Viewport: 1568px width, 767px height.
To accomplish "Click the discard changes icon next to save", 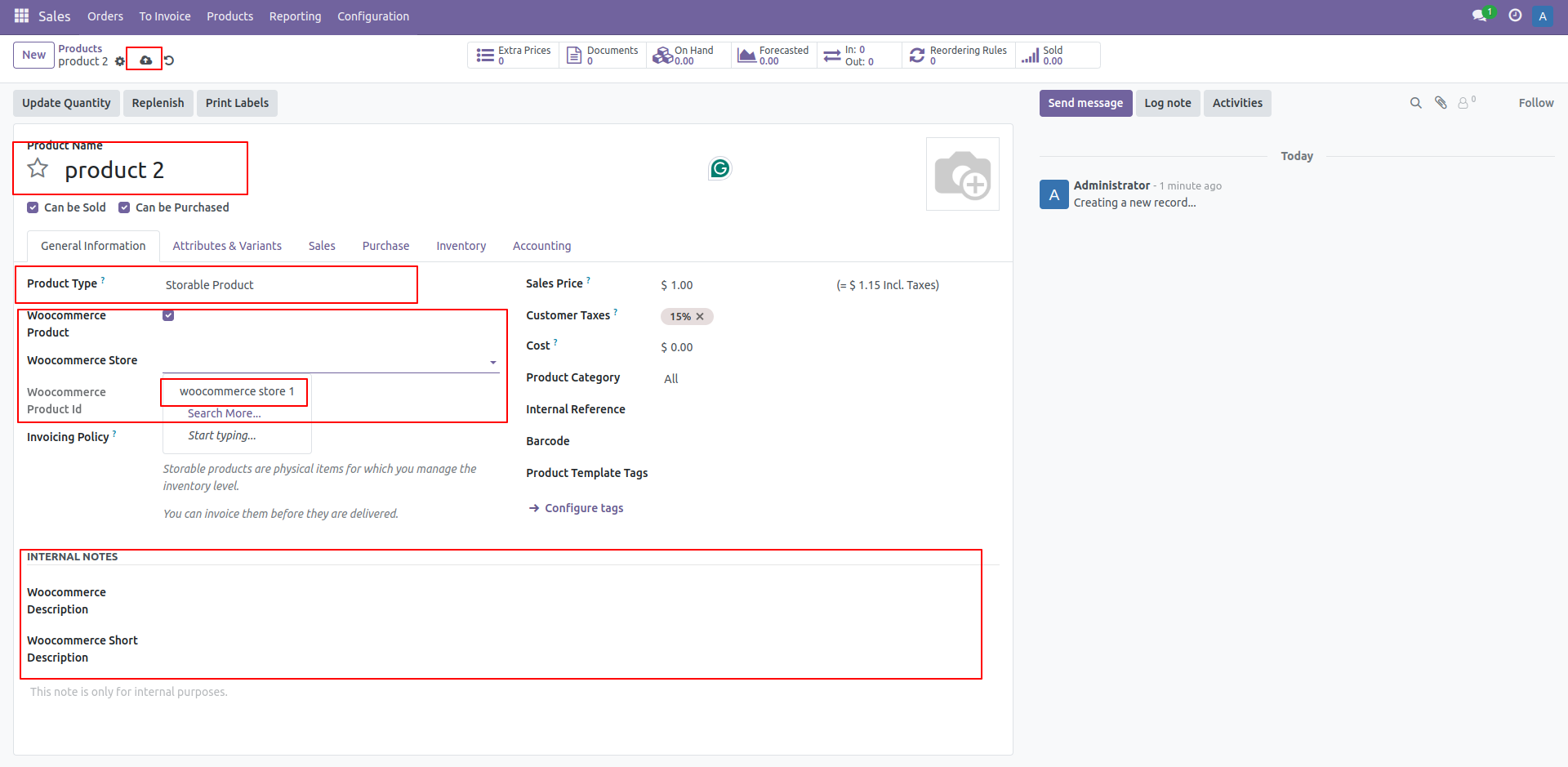I will point(169,59).
